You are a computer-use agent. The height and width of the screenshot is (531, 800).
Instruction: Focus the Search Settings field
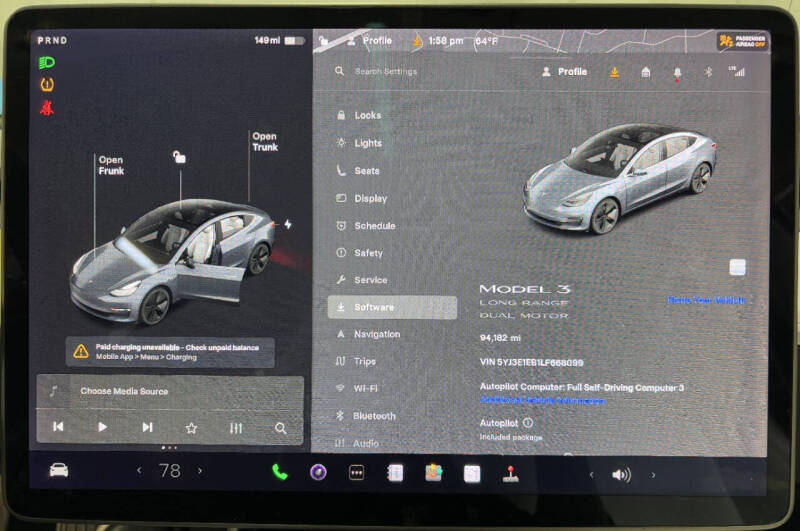point(385,71)
